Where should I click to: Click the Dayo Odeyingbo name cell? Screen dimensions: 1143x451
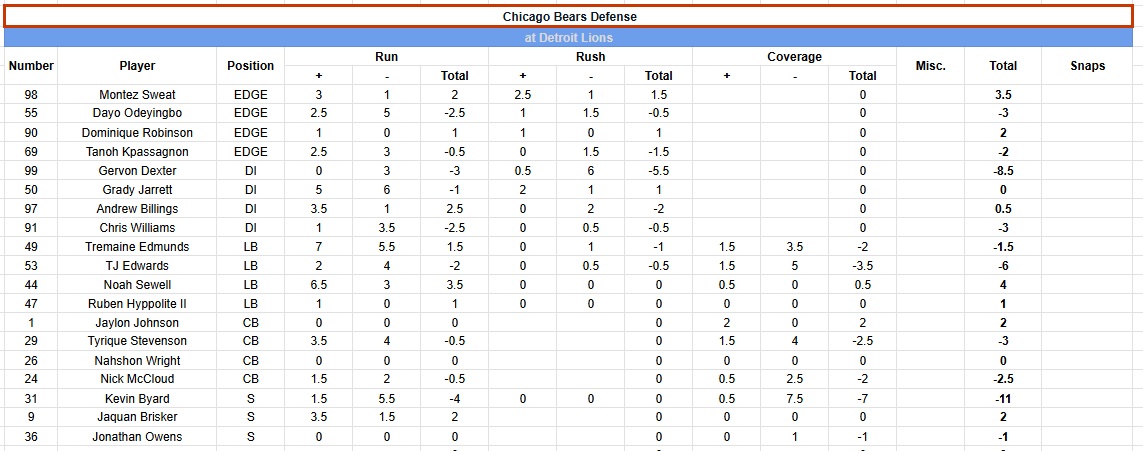point(137,114)
